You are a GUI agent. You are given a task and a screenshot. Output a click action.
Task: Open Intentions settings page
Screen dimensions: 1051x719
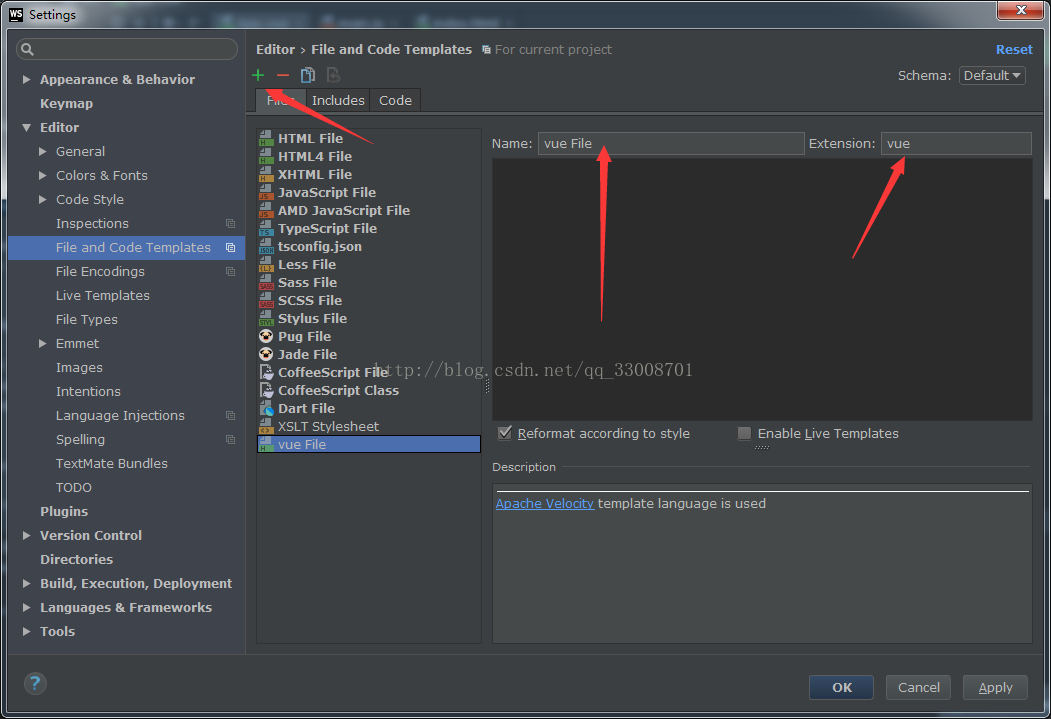pos(88,391)
